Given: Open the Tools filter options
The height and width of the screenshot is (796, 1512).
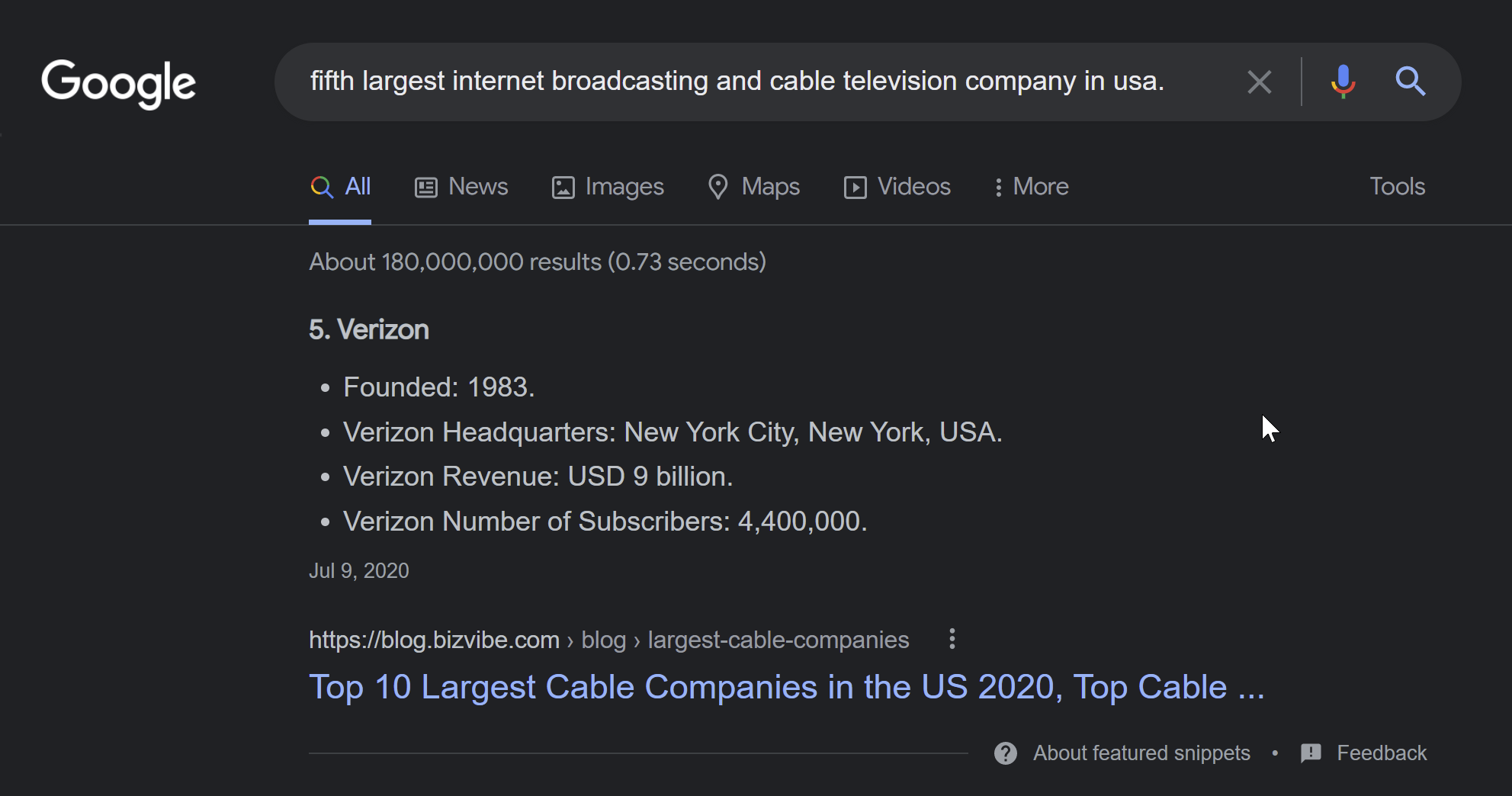Looking at the screenshot, I should tap(1397, 187).
